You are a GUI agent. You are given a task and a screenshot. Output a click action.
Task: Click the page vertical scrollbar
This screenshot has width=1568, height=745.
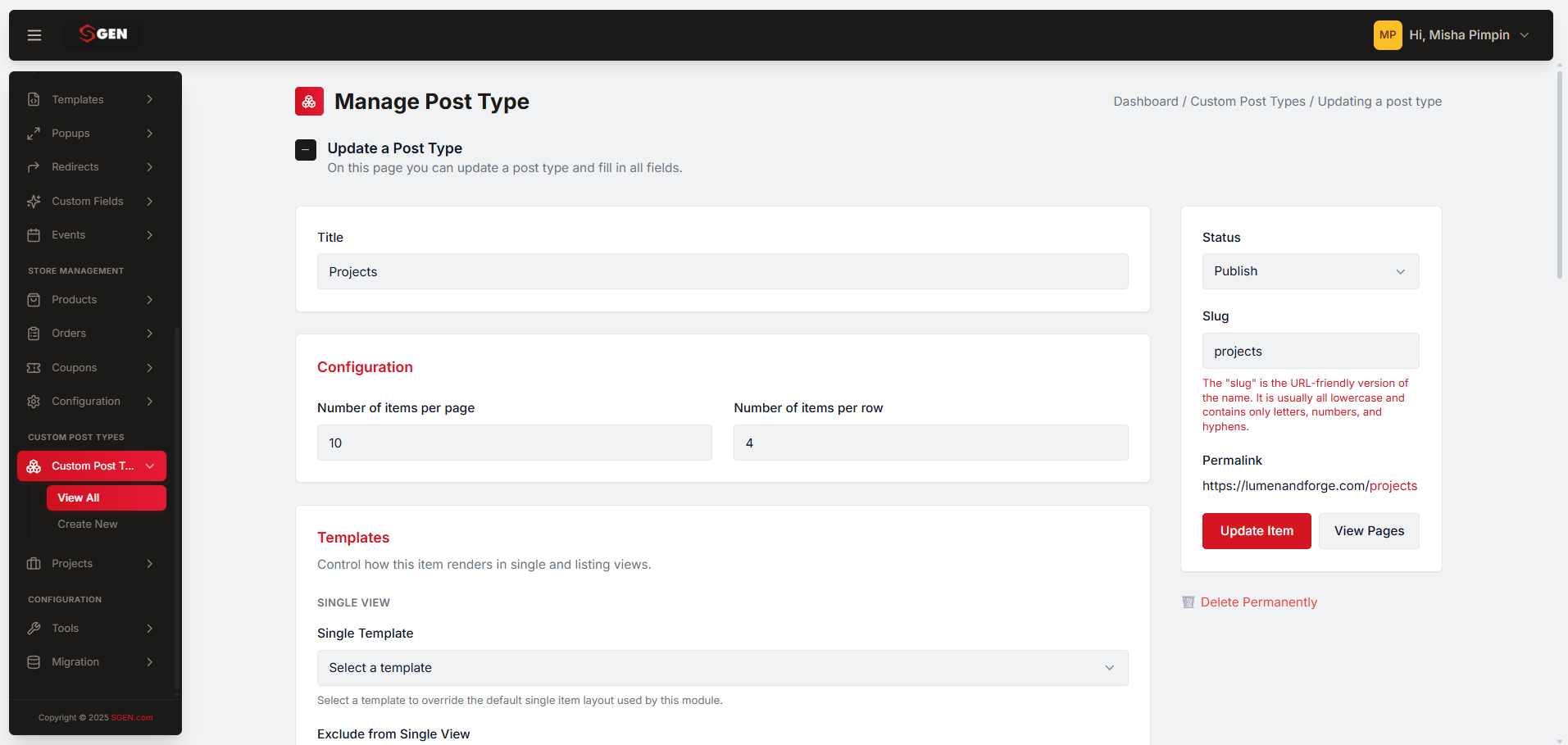point(1560,176)
